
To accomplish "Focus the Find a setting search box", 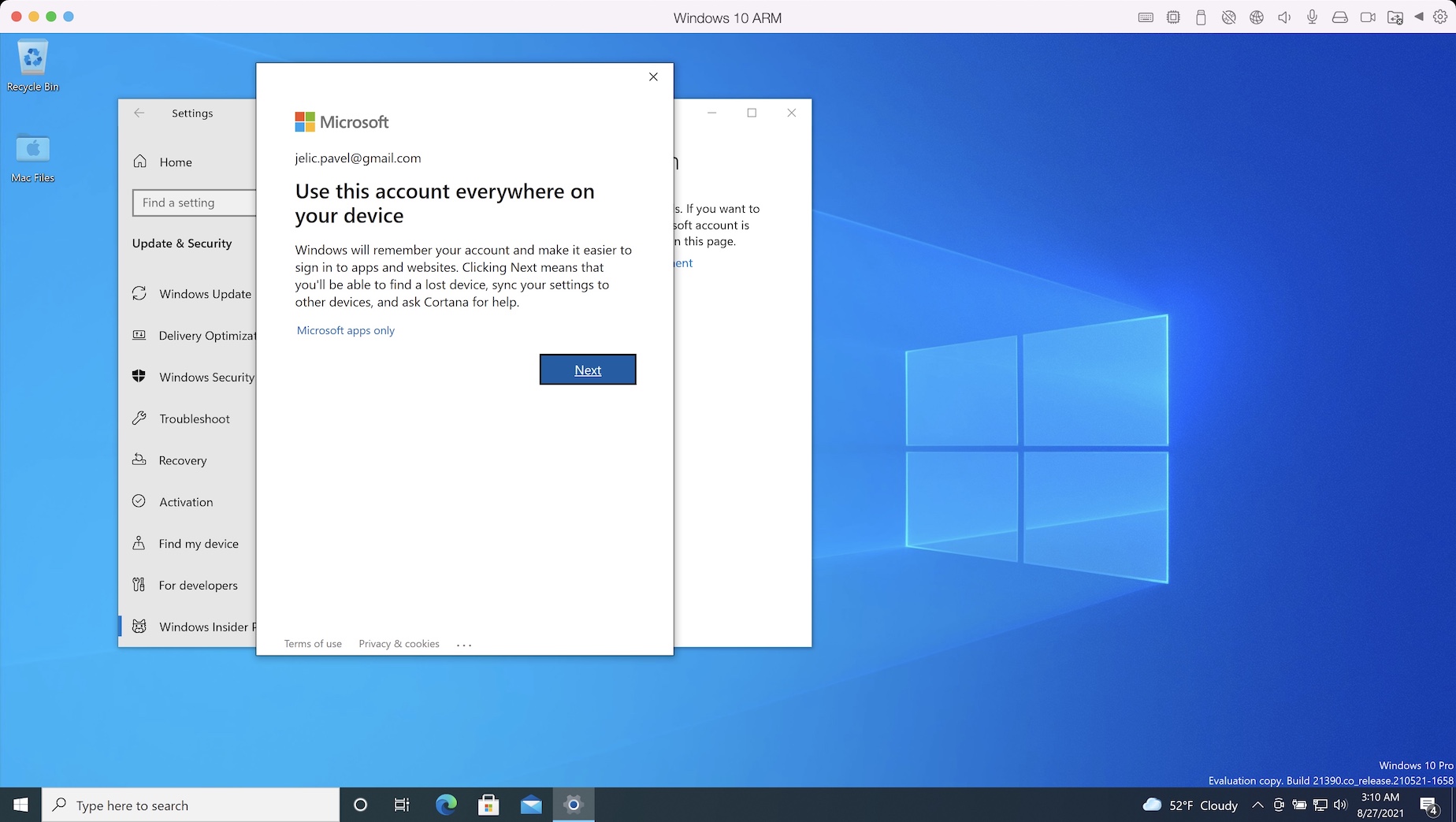I will tap(195, 203).
